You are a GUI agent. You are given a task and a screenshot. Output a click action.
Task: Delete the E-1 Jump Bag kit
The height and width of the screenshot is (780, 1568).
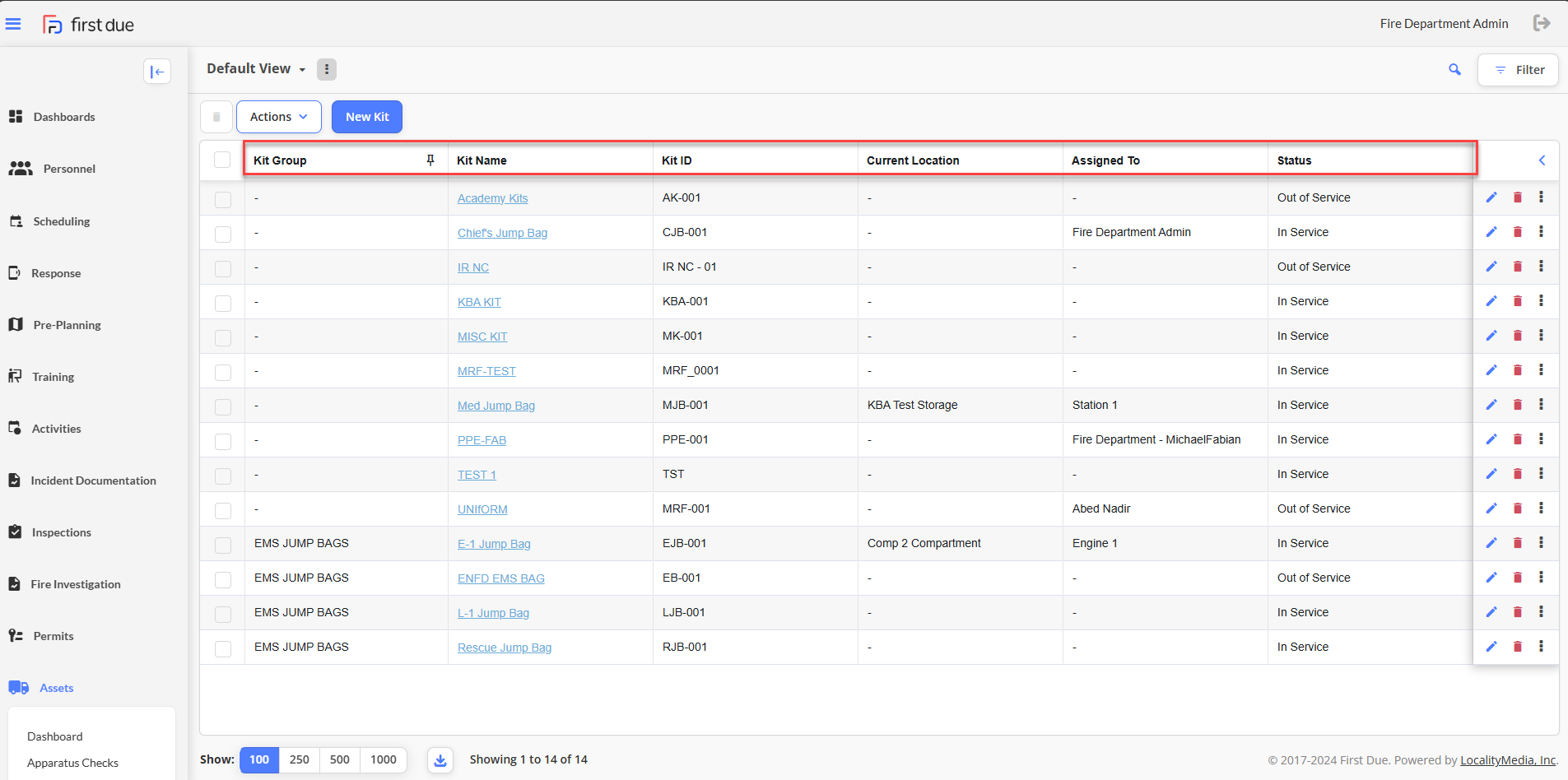coord(1518,543)
